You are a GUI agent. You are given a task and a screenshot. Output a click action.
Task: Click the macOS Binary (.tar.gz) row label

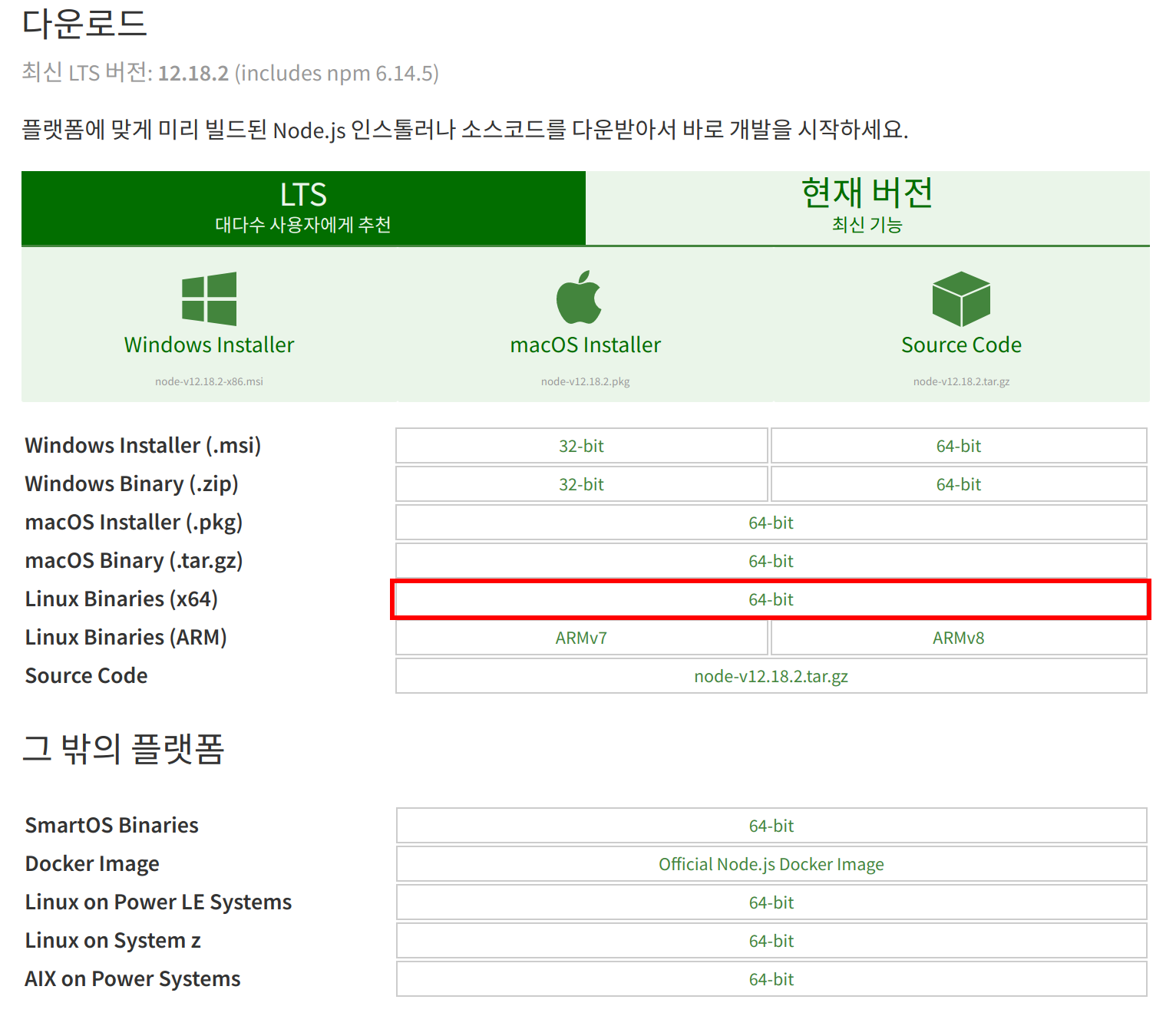[x=134, y=561]
